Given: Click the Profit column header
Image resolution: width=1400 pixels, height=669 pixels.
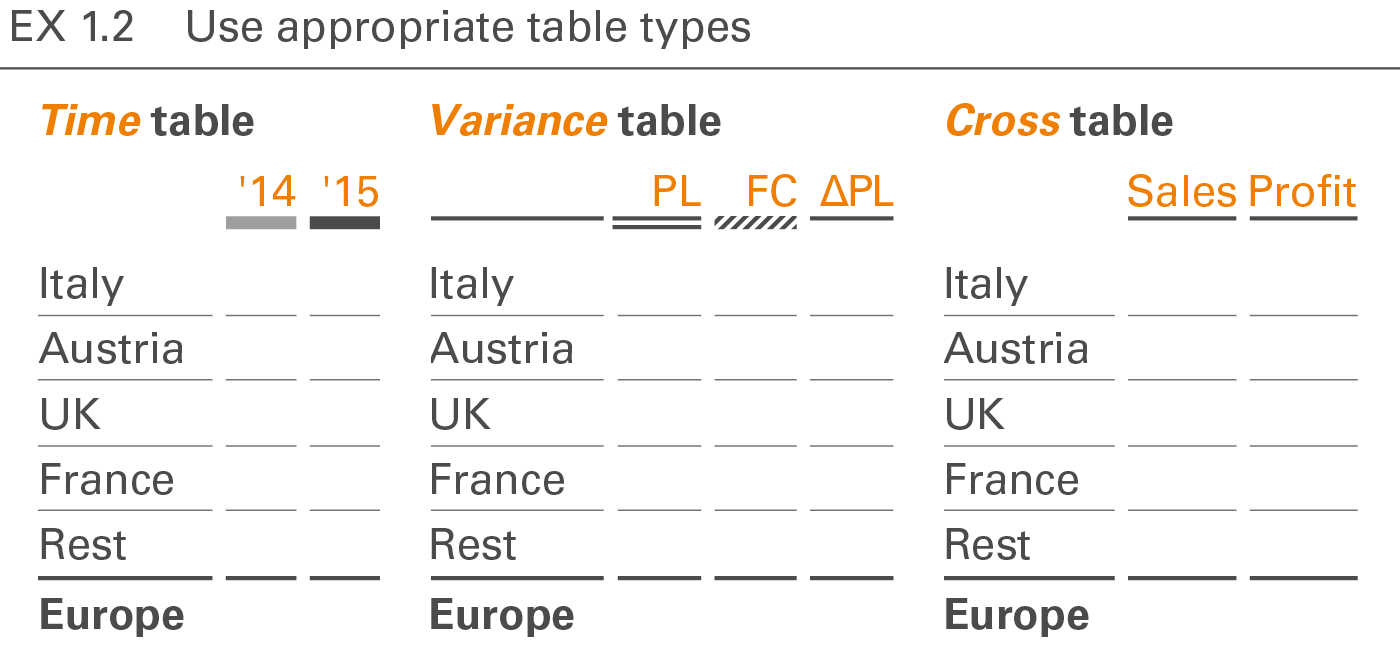Looking at the screenshot, I should tap(1303, 191).
